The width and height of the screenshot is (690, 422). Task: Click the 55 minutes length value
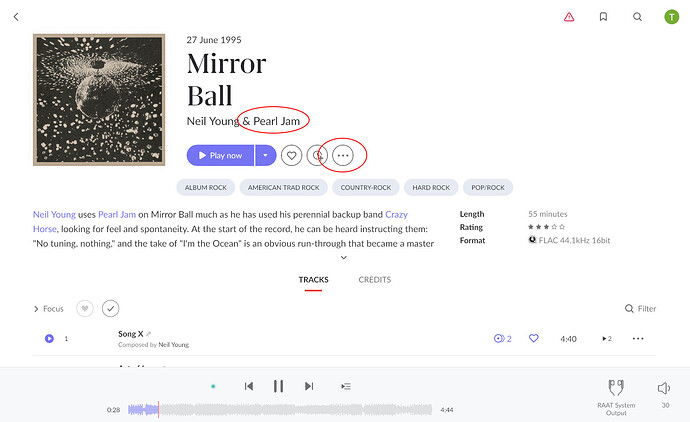point(547,214)
